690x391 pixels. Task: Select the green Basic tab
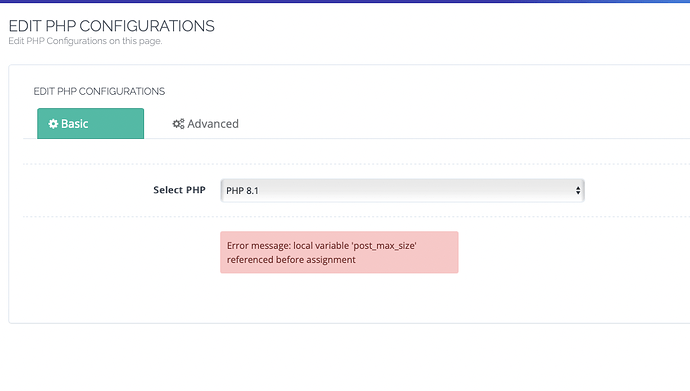[90, 124]
